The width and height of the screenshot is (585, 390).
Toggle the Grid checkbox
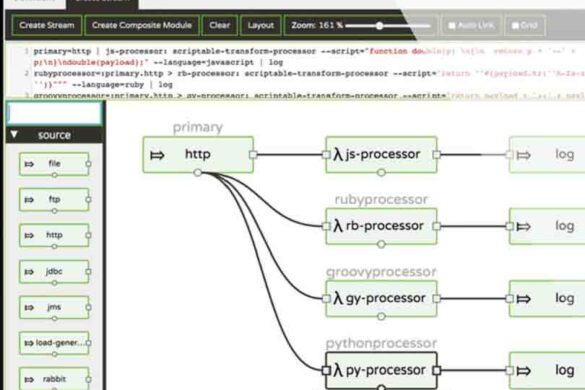[x=515, y=25]
